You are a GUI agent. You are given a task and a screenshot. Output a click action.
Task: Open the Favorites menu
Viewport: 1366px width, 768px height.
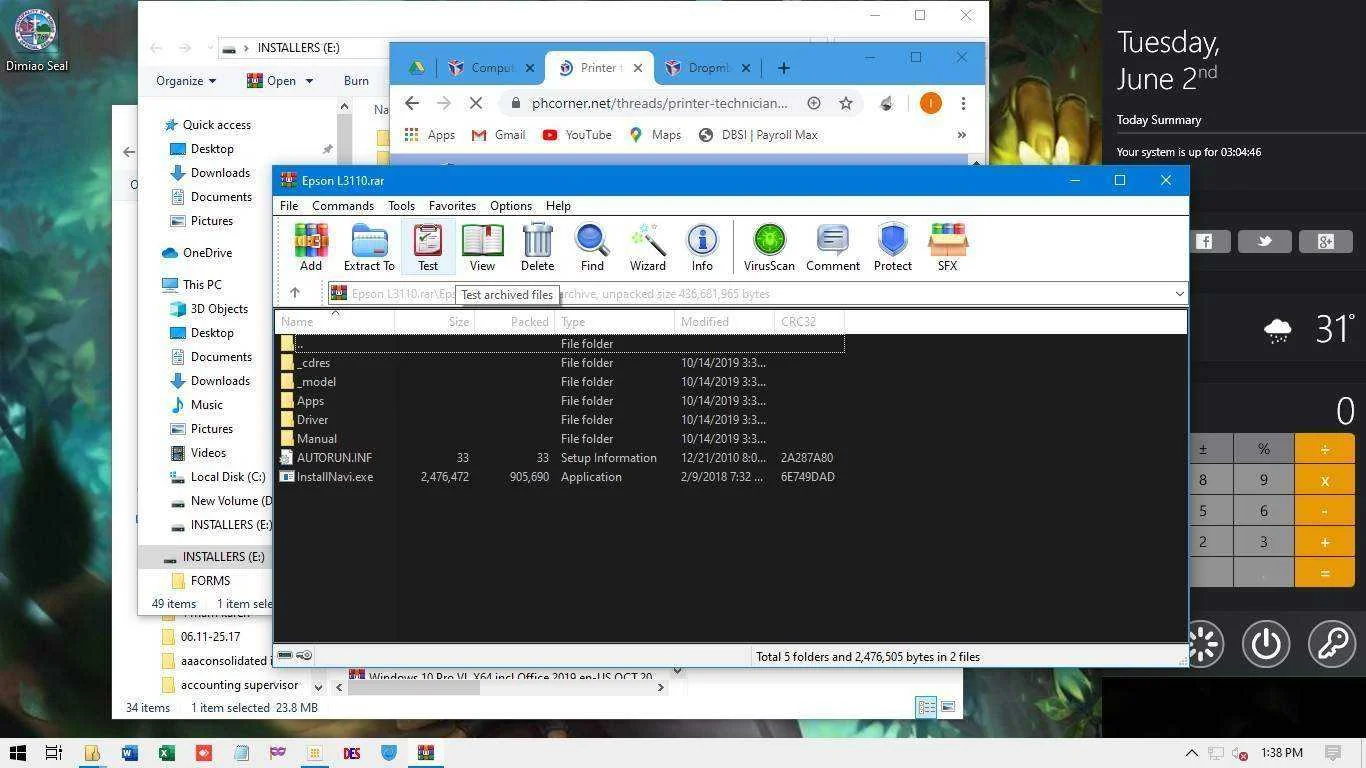(x=452, y=205)
